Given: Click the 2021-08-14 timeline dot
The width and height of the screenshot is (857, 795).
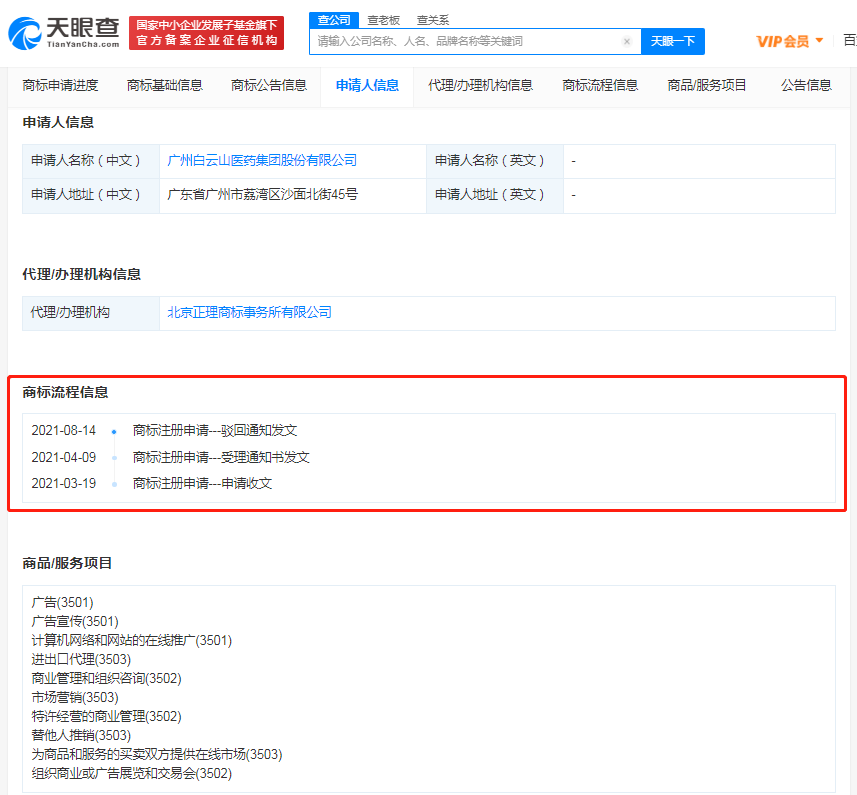Looking at the screenshot, I should 114,432.
